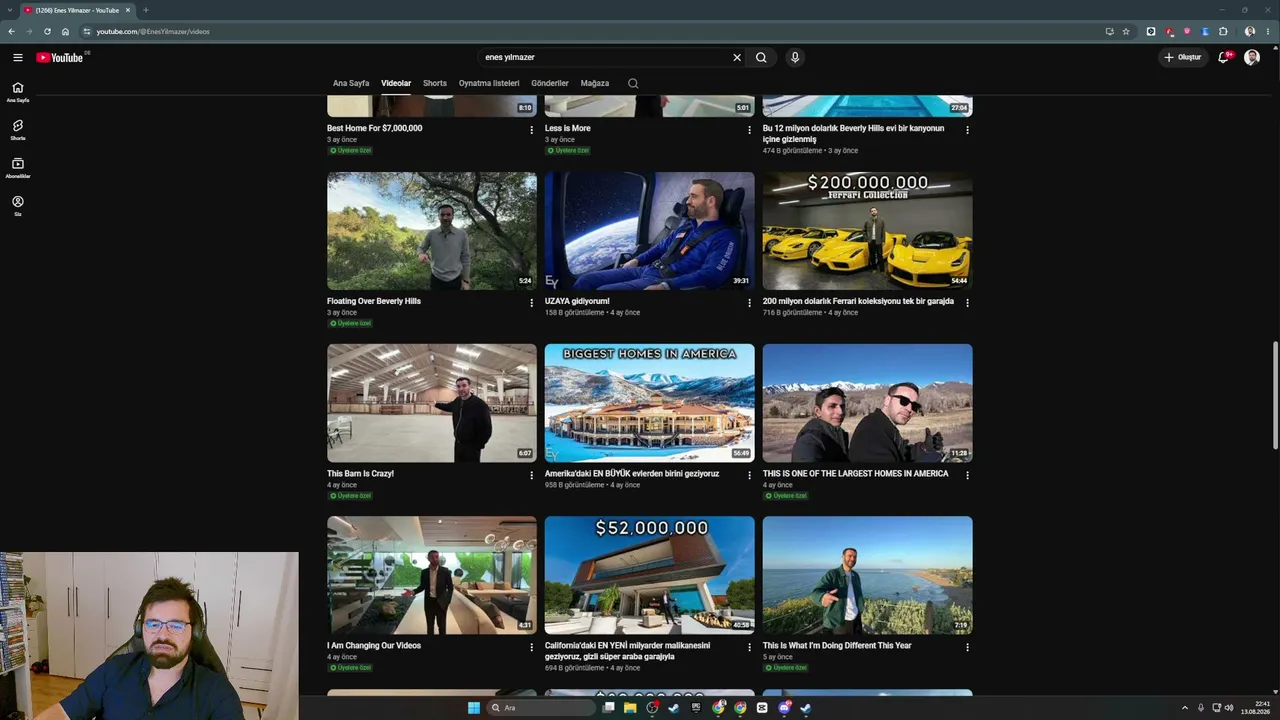
Task: Go back in Chrome
Action: [x=11, y=31]
